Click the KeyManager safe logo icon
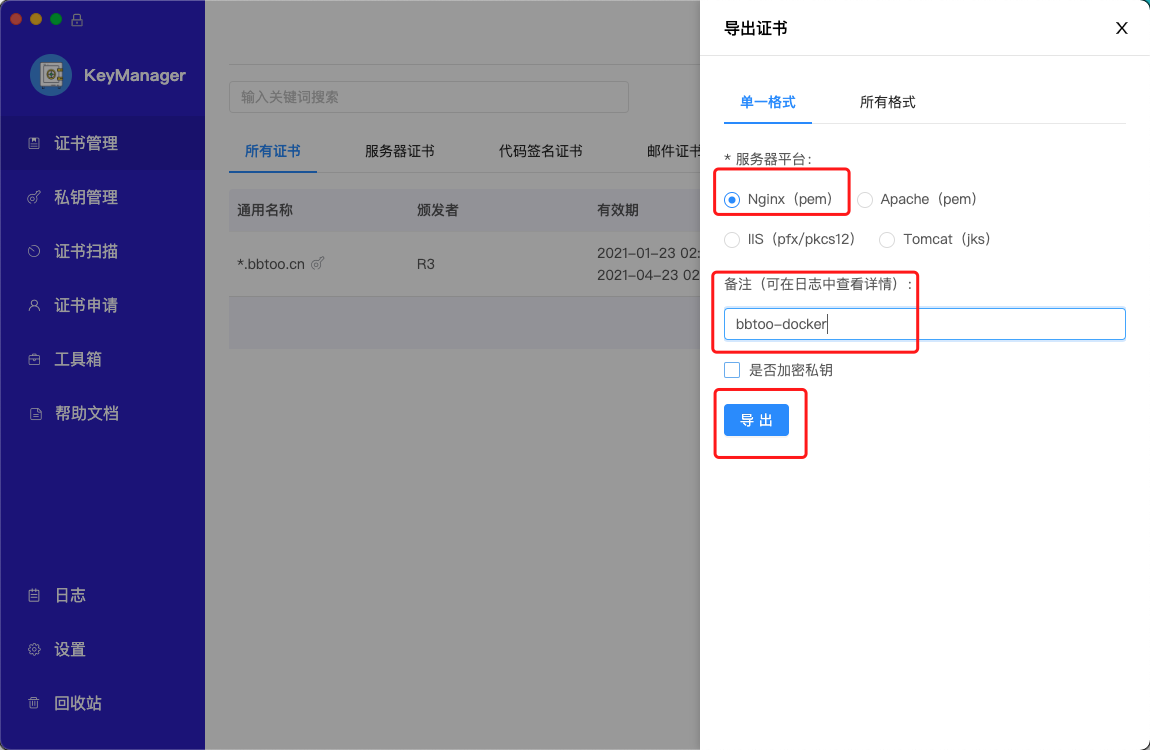Viewport: 1150px width, 750px height. pyautogui.click(x=50, y=75)
